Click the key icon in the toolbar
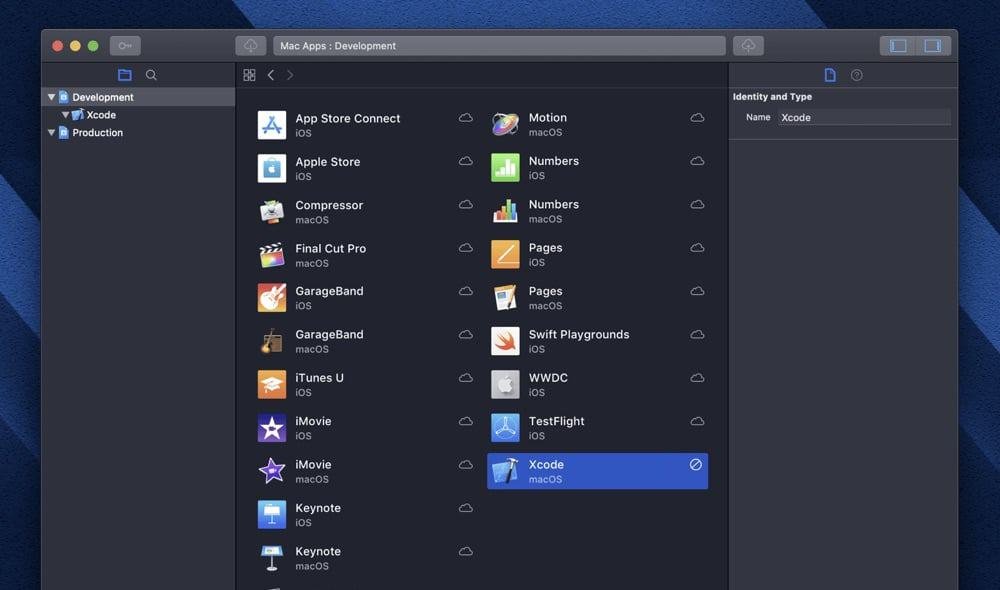1000x590 pixels. pos(125,46)
